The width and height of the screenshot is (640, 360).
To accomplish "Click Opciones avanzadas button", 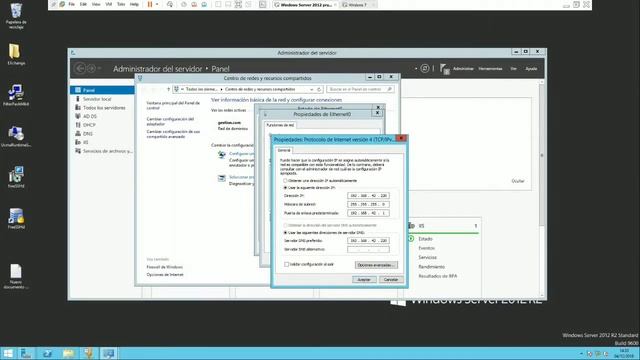I will (x=376, y=265).
